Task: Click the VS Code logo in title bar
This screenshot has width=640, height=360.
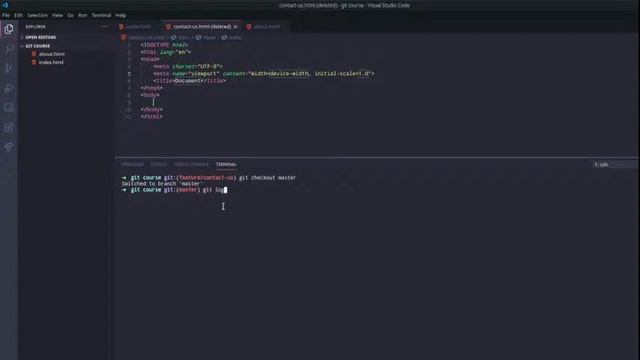Action: click(x=5, y=5)
